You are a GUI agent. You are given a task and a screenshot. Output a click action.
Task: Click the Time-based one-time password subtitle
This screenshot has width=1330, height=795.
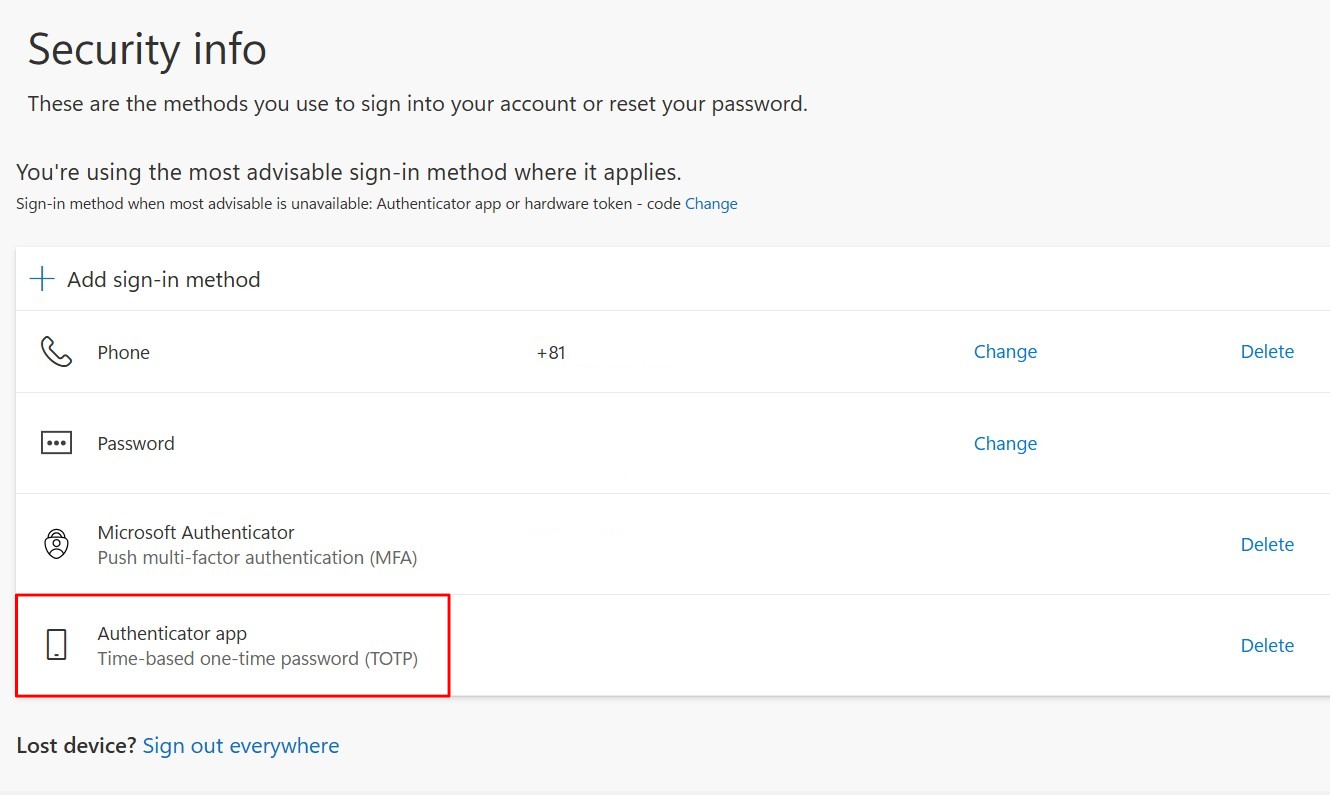(x=257, y=659)
